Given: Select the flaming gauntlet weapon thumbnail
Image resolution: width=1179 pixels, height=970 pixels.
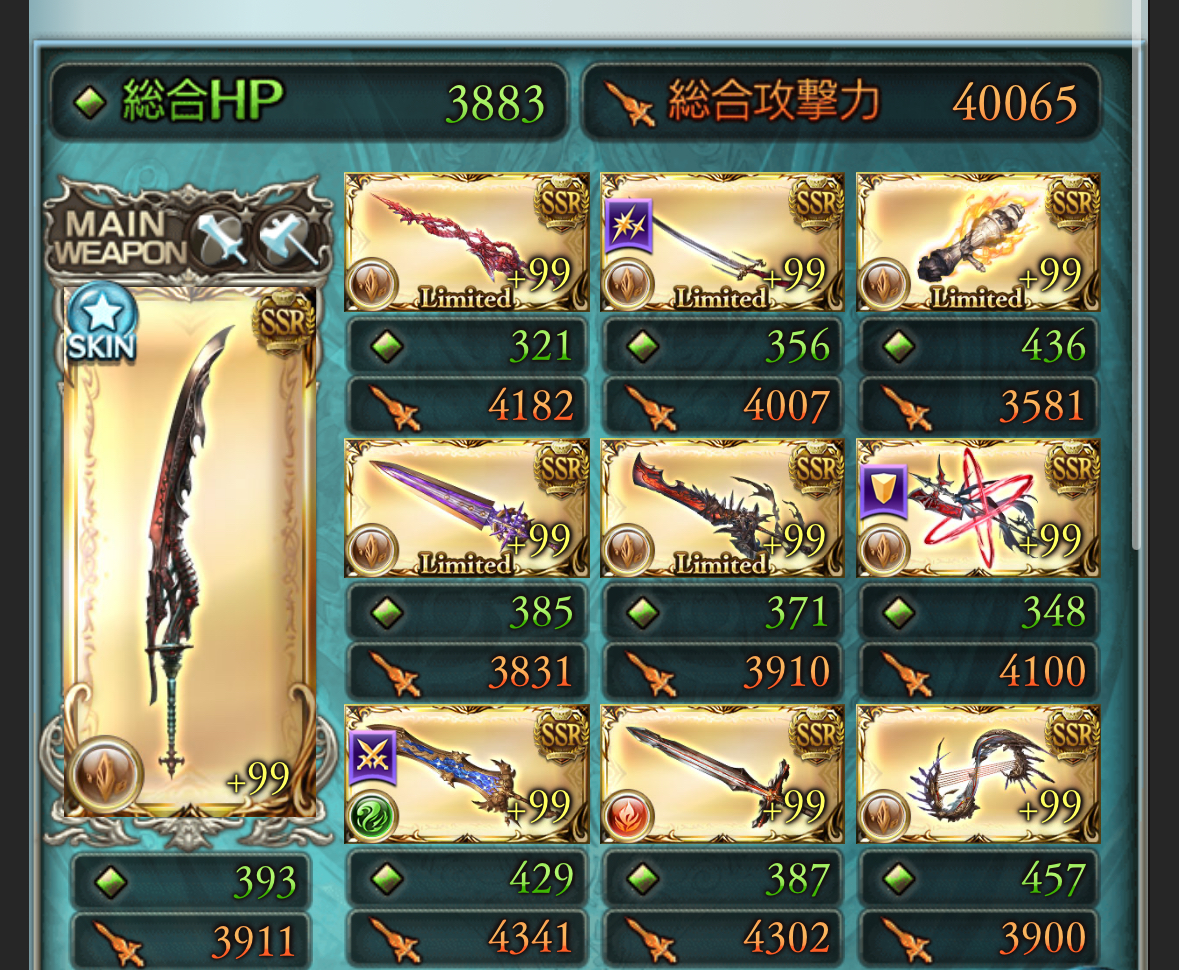Looking at the screenshot, I should coord(977,242).
